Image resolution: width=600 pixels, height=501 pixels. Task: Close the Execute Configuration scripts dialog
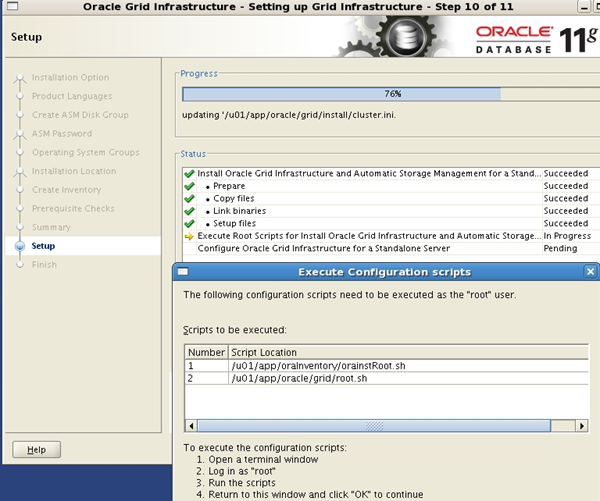pos(590,272)
